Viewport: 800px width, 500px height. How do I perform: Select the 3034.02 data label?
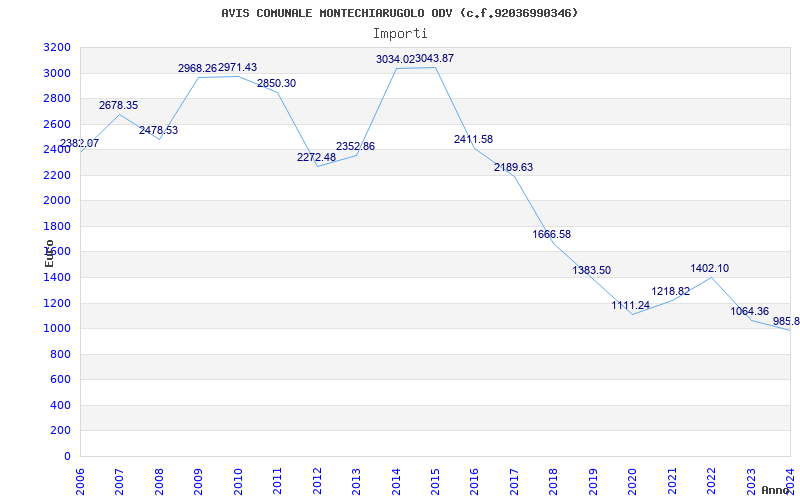point(395,60)
